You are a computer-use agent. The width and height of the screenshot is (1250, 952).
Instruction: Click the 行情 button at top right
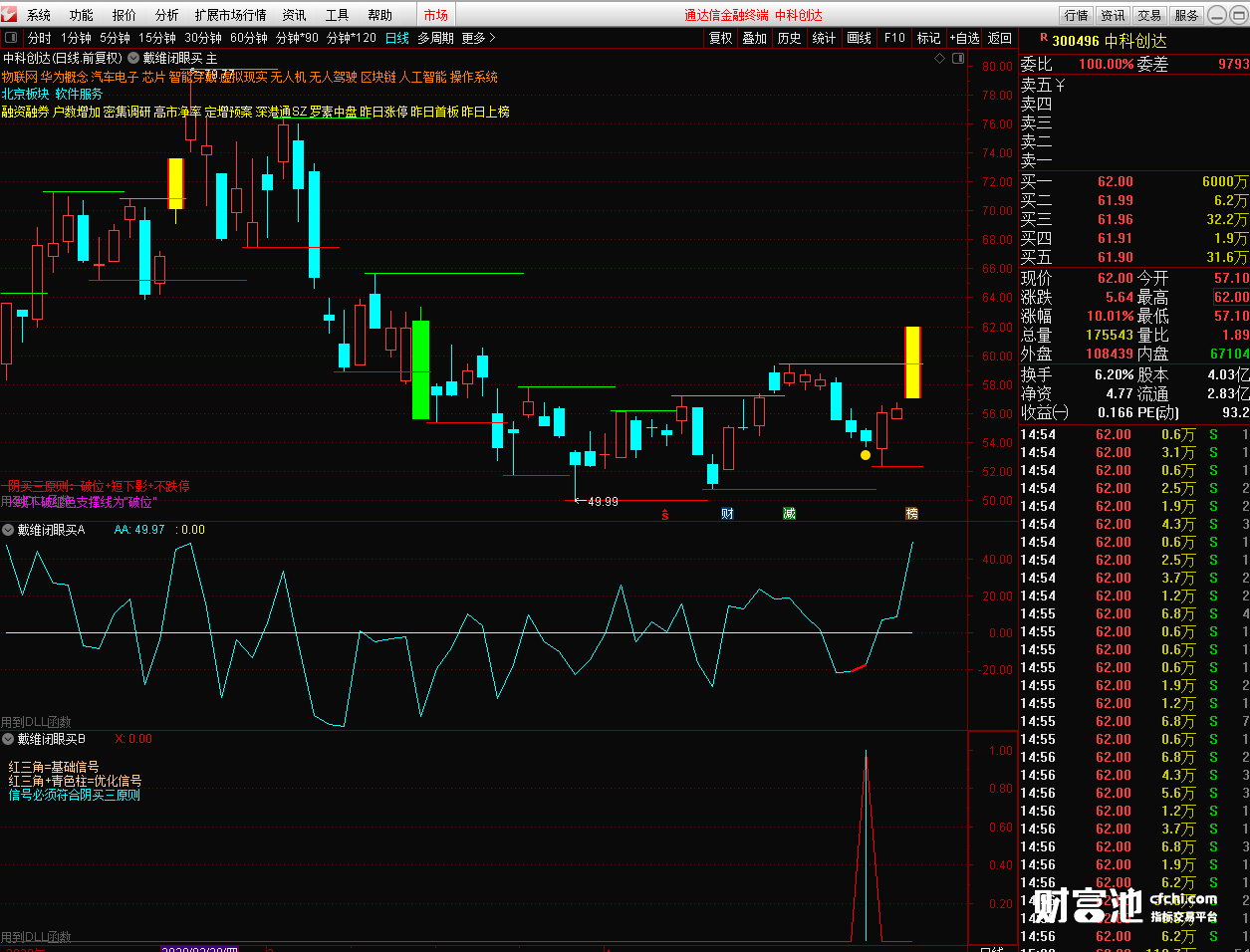tap(1077, 15)
